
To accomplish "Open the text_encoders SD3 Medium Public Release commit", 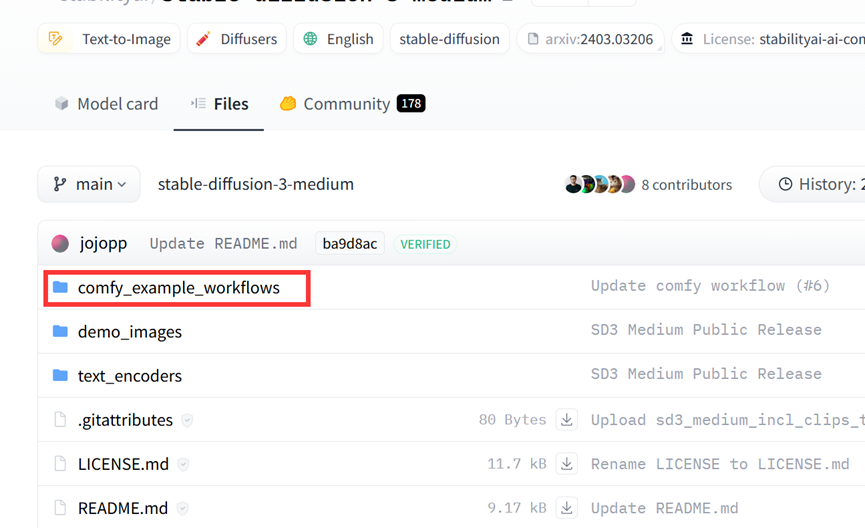I will (x=706, y=374).
